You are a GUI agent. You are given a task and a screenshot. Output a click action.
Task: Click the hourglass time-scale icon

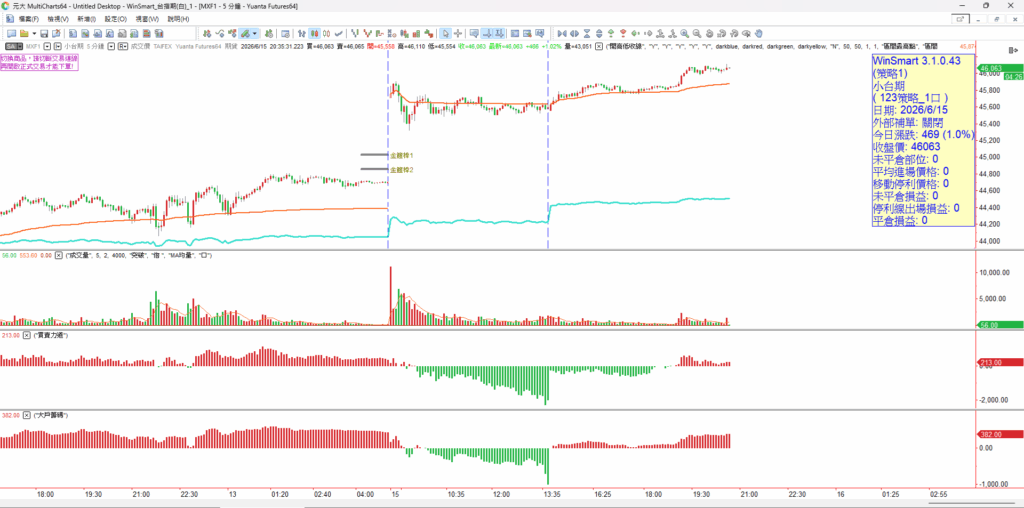coord(587,33)
